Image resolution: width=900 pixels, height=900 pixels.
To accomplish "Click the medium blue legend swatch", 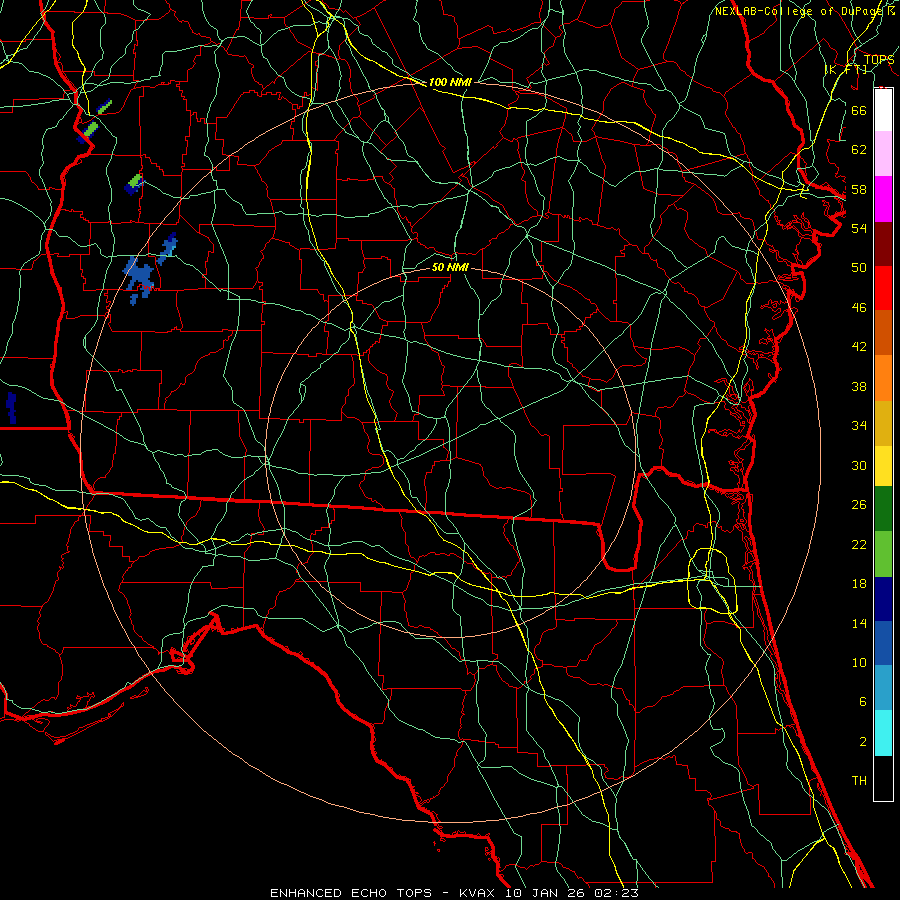I will pos(883,643).
